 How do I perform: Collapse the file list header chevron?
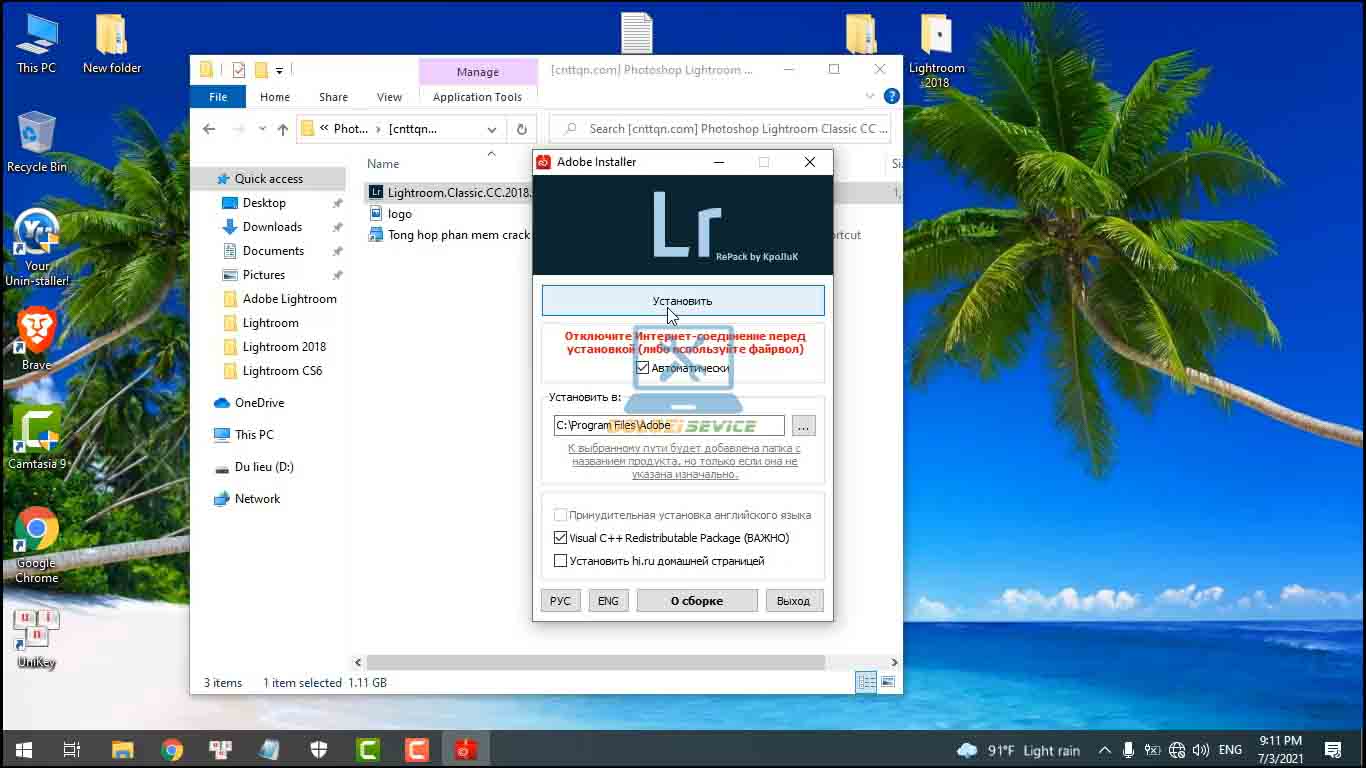[490, 153]
